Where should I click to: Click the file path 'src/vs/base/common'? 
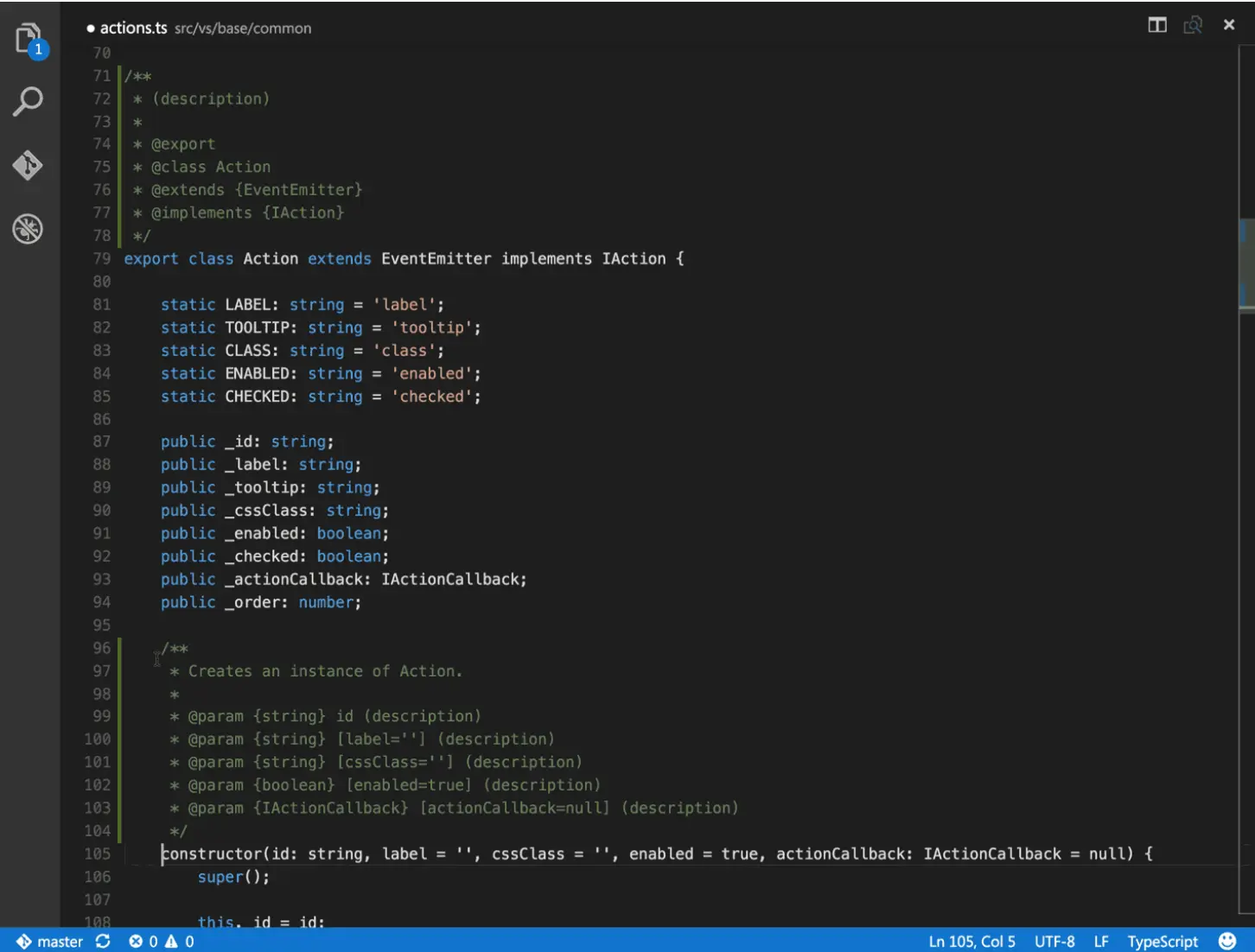coord(243,29)
